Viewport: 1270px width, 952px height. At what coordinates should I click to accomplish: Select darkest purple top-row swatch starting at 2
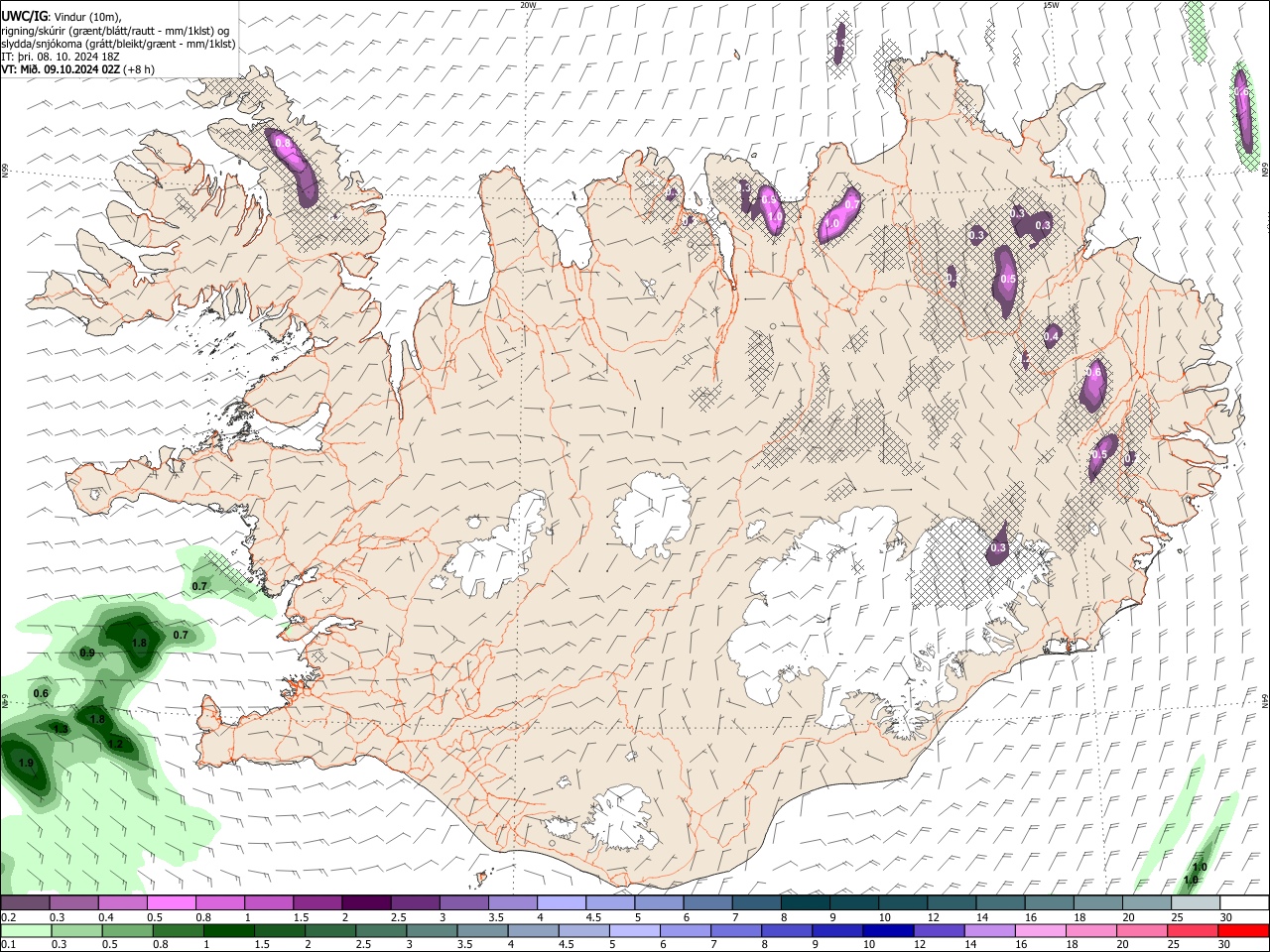tap(366, 902)
